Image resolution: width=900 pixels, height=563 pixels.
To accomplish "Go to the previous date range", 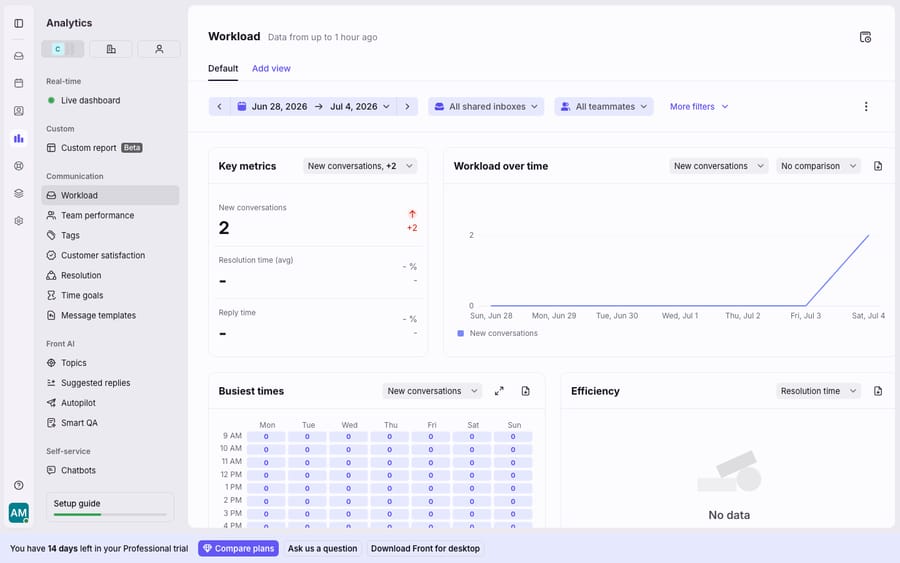I will tap(219, 107).
